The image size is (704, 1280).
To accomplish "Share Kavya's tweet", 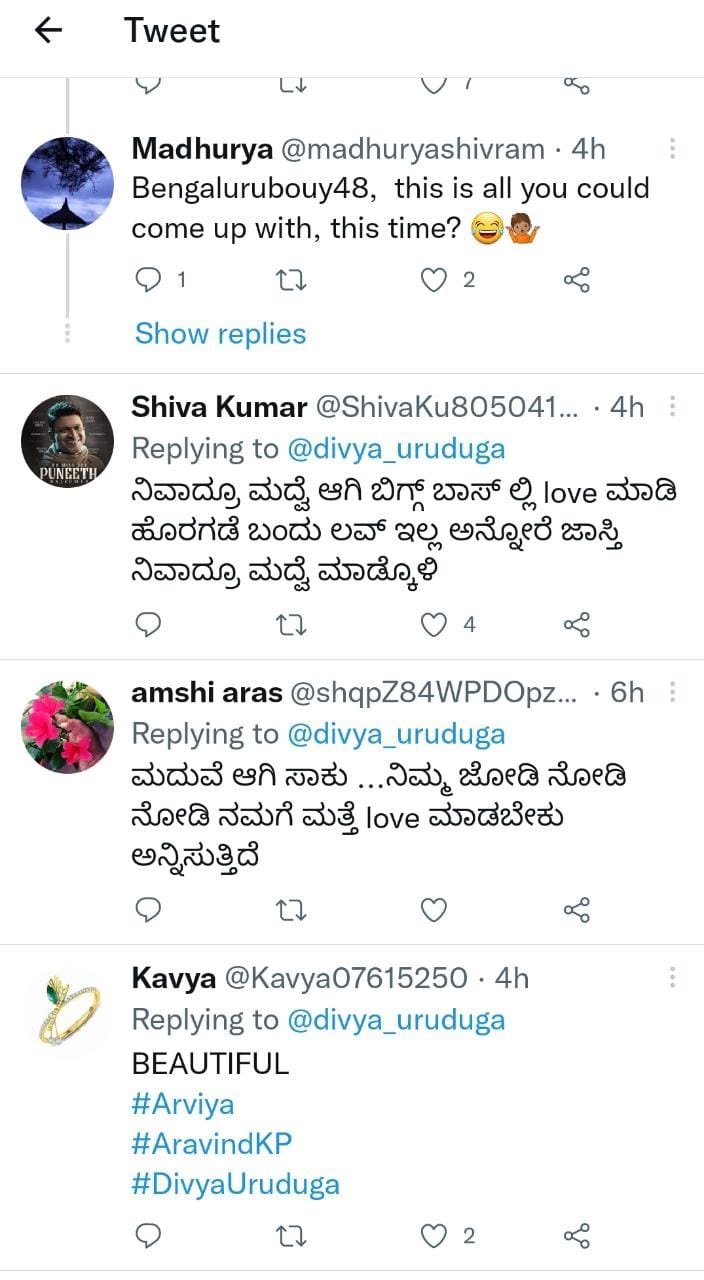I will pos(577,1235).
